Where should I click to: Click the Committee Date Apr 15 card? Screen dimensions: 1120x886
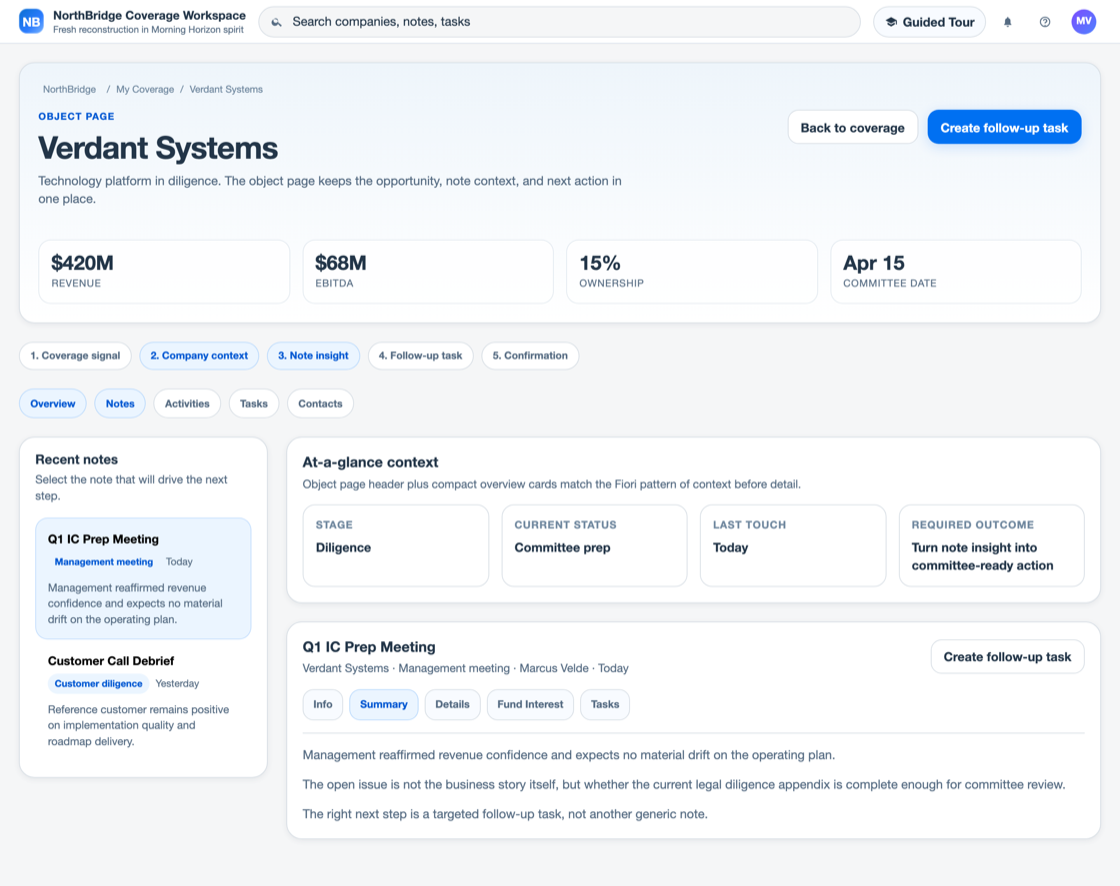[x=955, y=272]
